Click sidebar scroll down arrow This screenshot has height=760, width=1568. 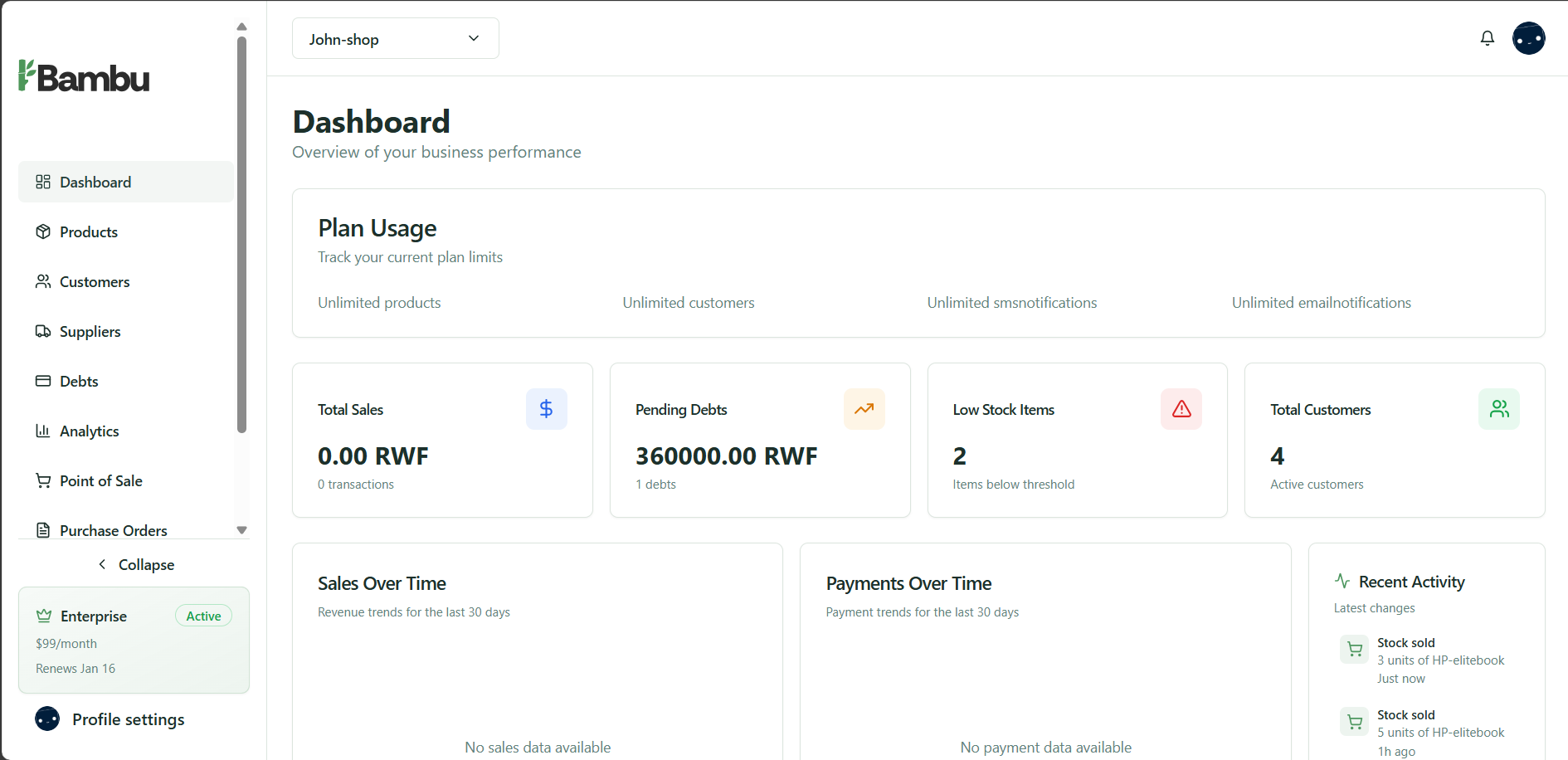pyautogui.click(x=241, y=530)
